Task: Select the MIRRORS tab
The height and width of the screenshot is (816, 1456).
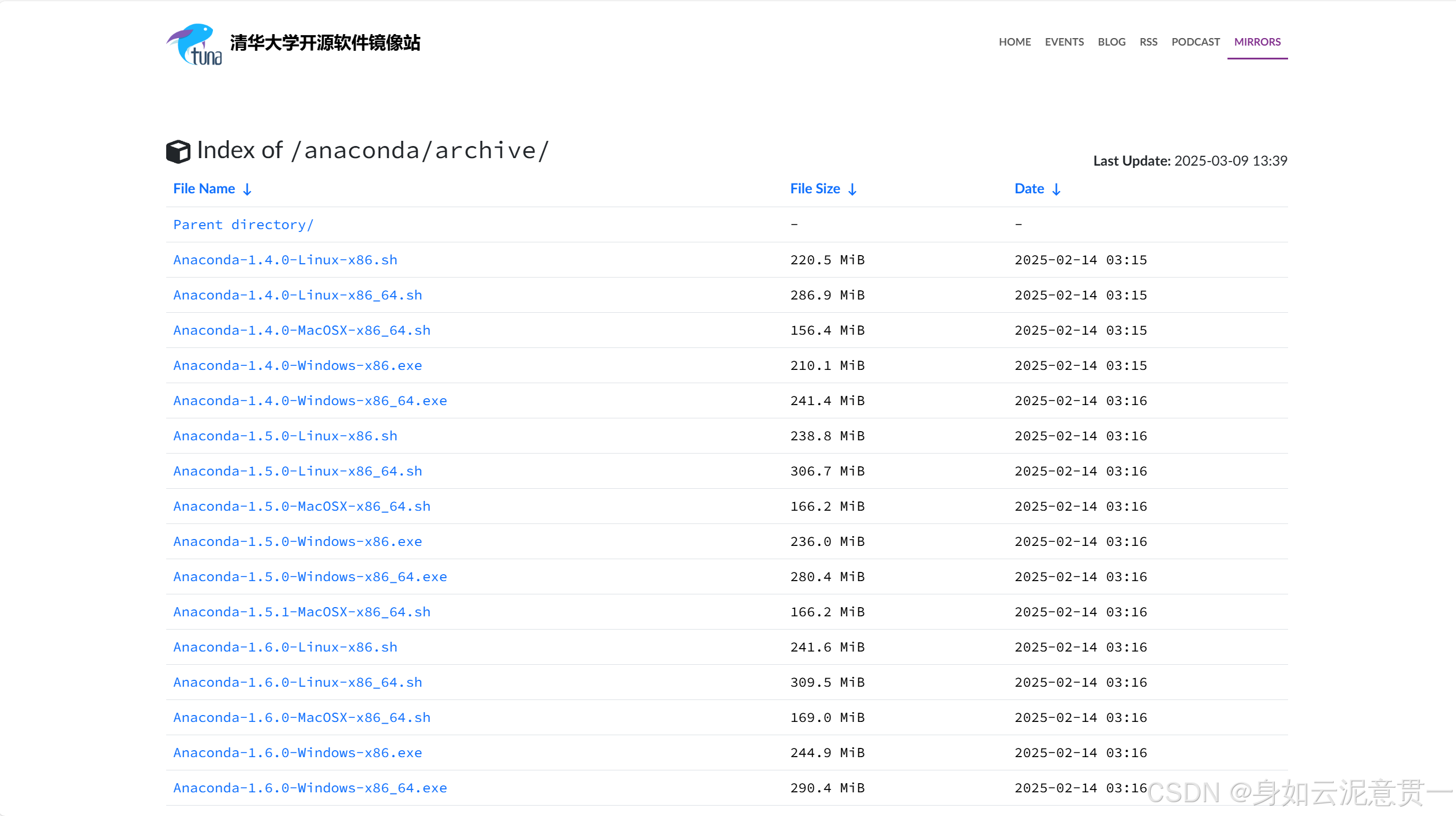Action: pos(1257,42)
